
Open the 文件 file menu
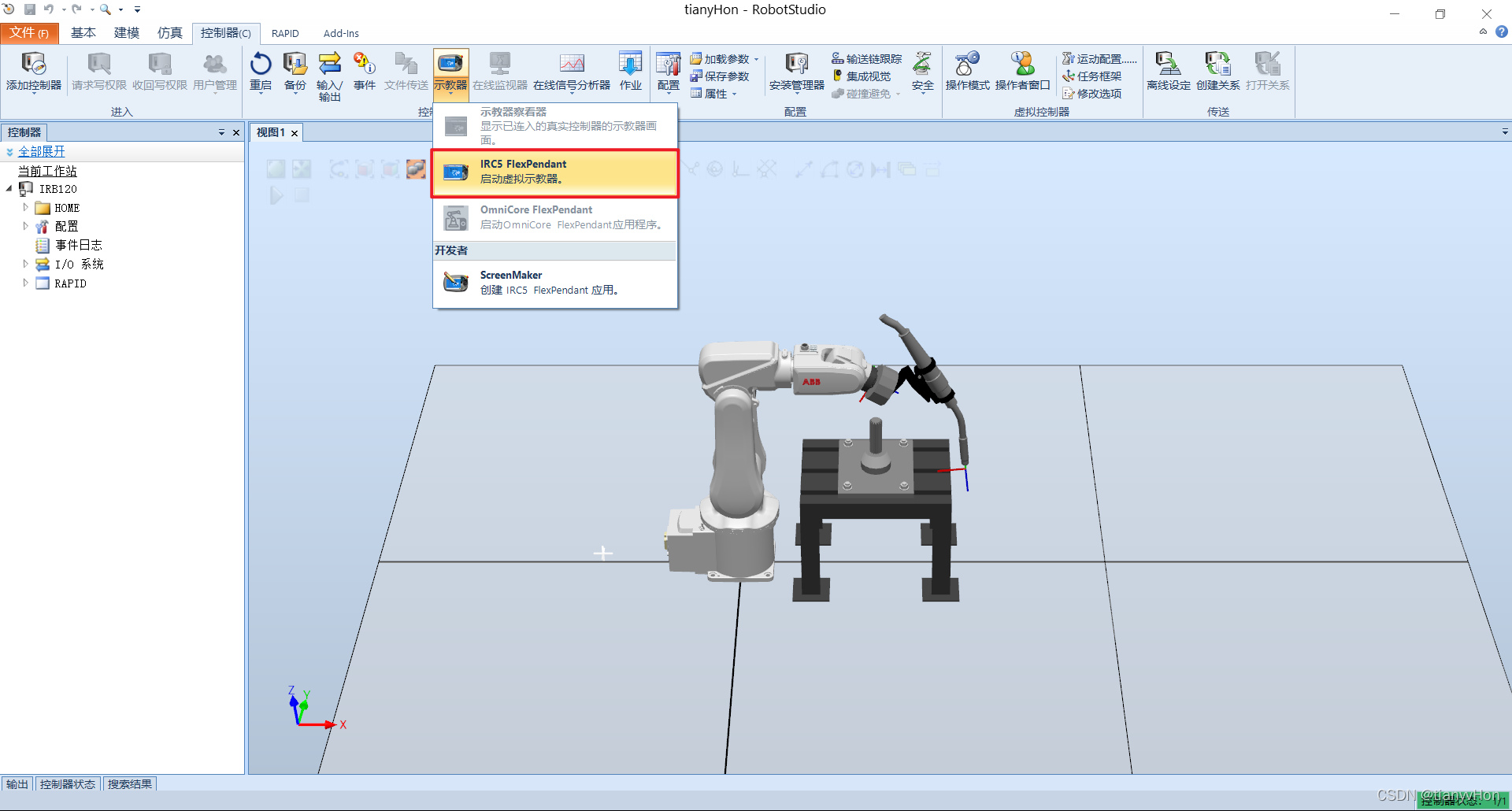(29, 33)
